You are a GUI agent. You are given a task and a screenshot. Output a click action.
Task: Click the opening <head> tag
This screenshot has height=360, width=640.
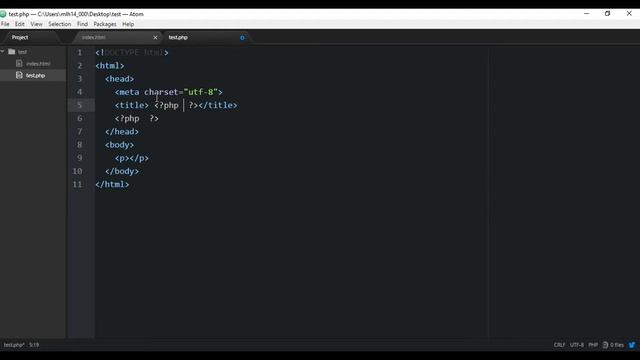(x=120, y=79)
